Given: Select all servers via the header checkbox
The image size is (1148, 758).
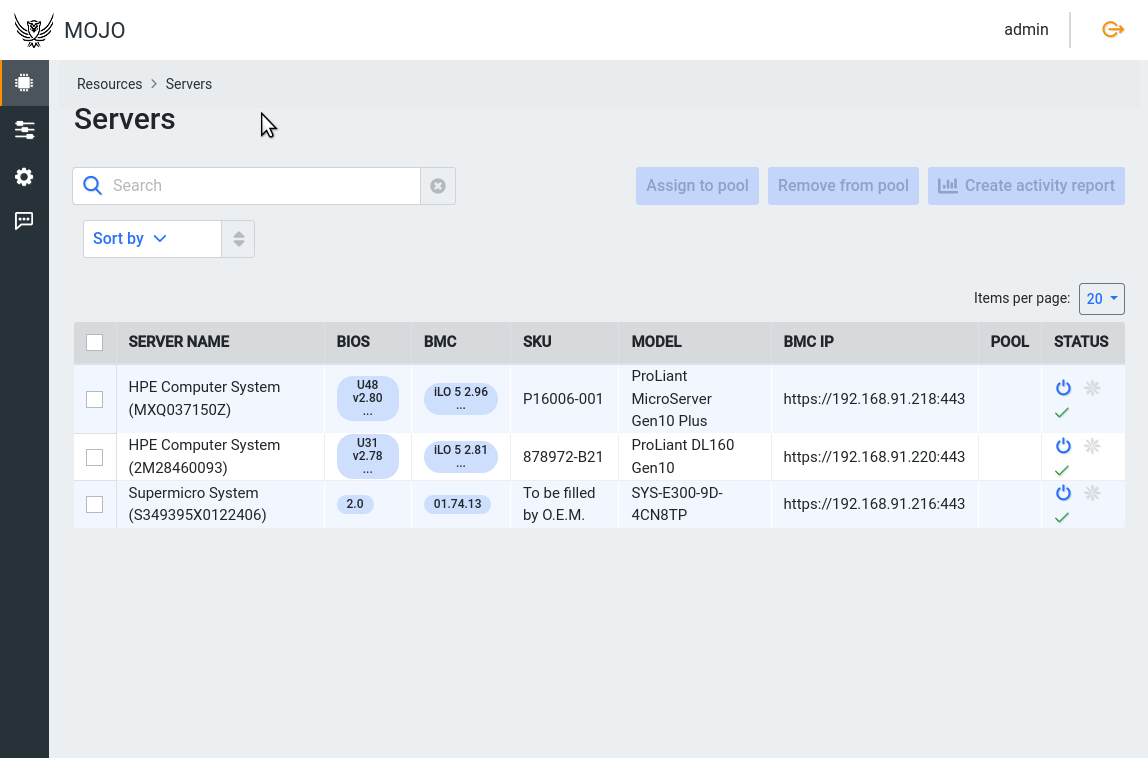Looking at the screenshot, I should click(x=94, y=342).
